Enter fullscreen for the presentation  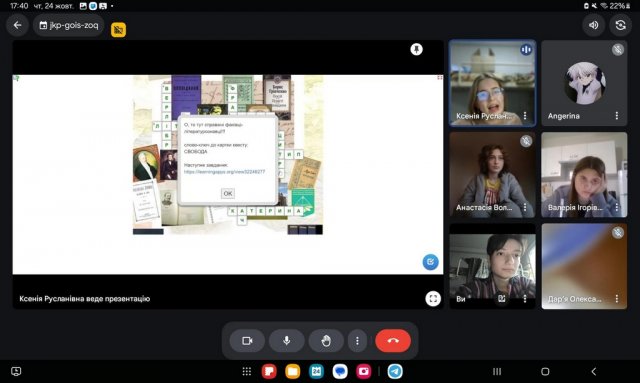[433, 298]
